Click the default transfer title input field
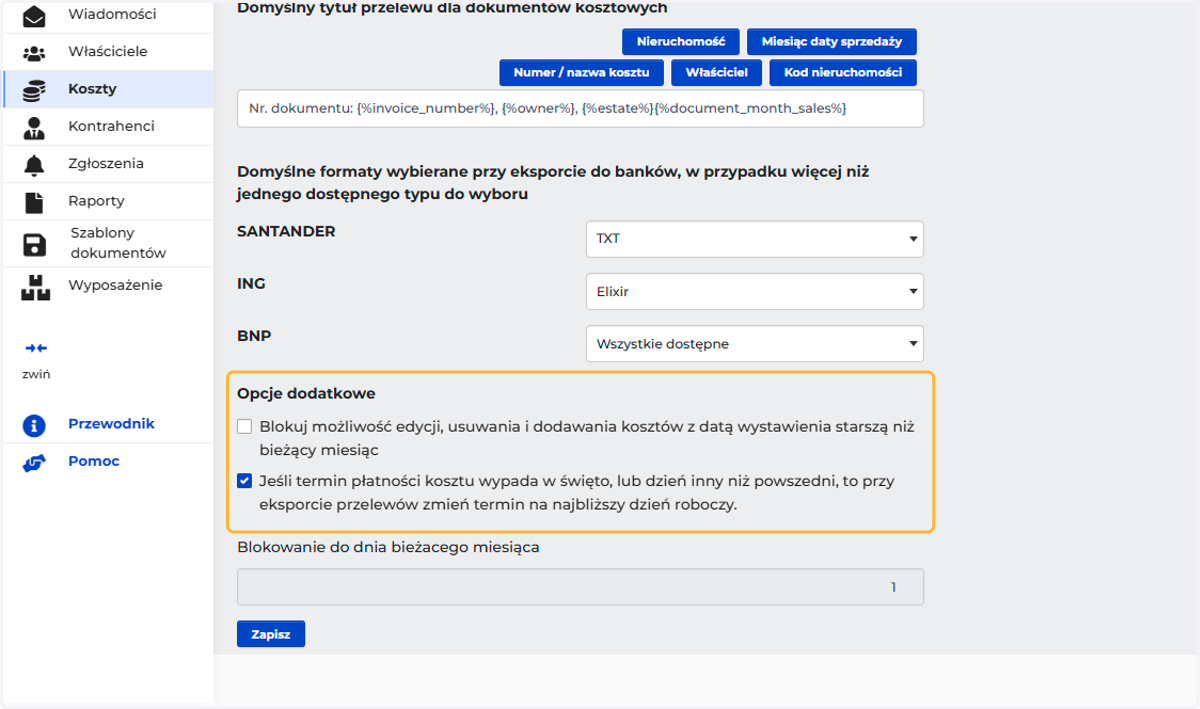The height and width of the screenshot is (709, 1200). [580, 108]
